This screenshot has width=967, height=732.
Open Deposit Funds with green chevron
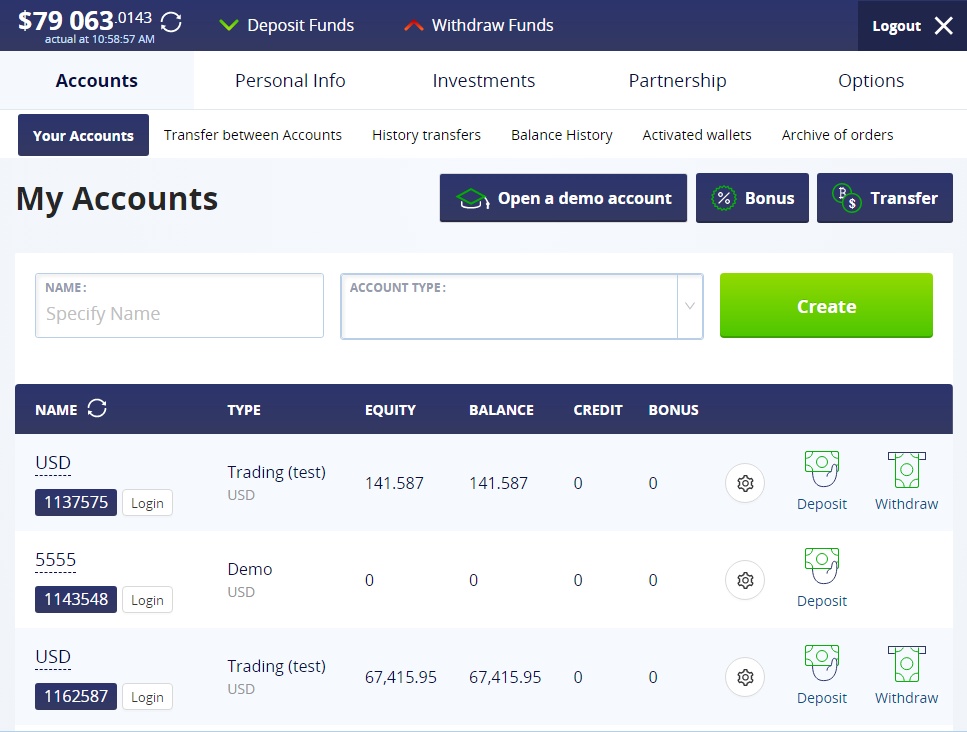click(x=287, y=25)
